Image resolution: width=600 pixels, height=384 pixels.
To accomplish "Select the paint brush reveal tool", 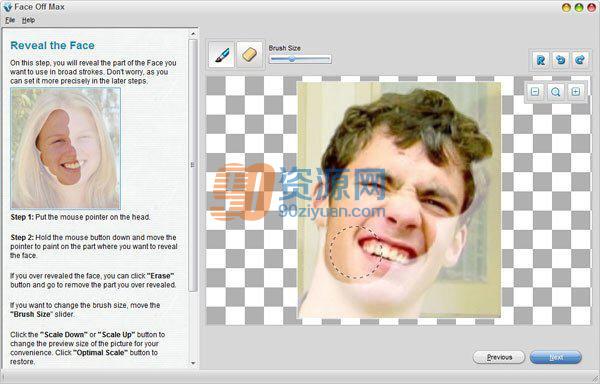I will [x=222, y=55].
